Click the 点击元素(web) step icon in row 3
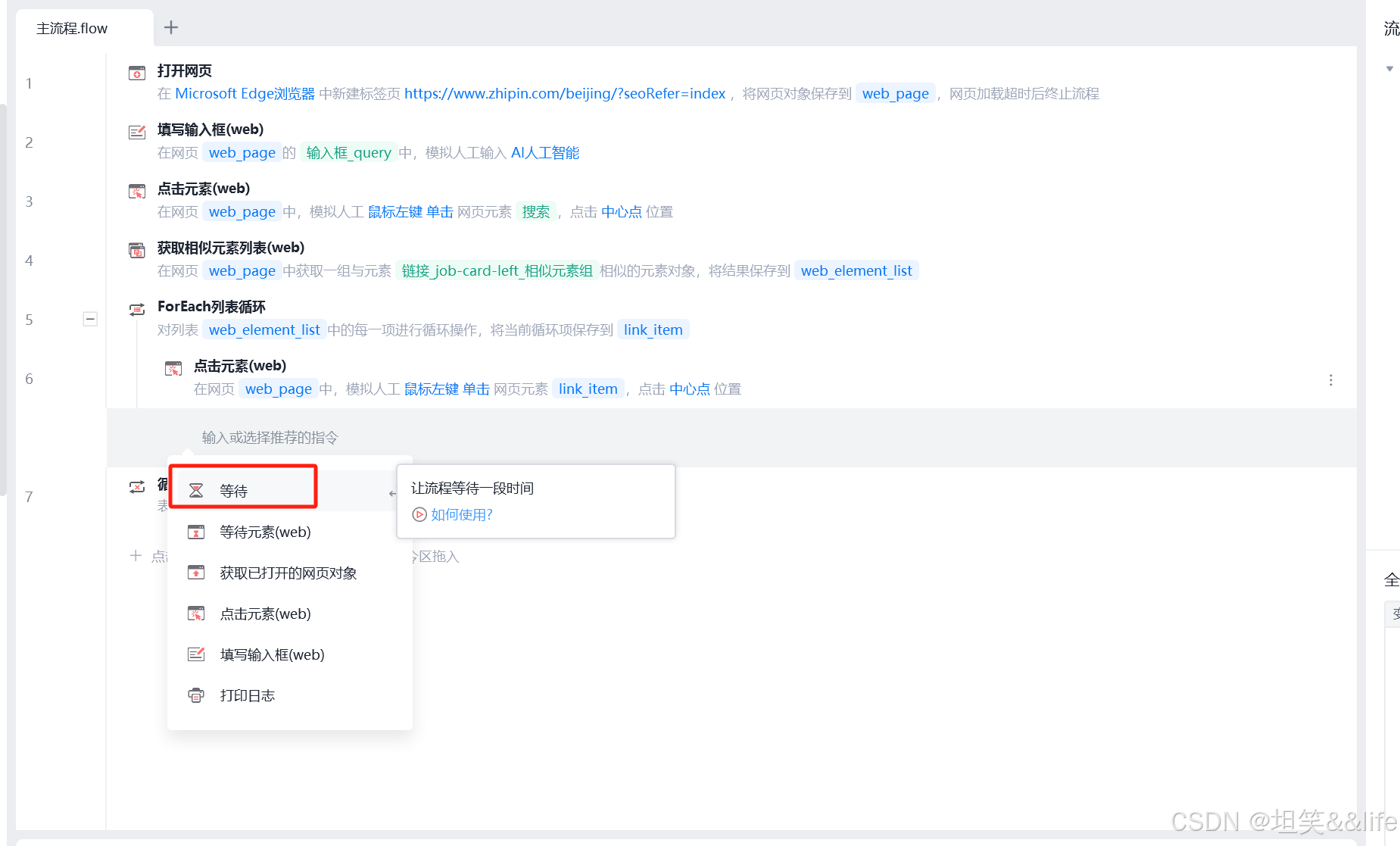 [x=137, y=191]
